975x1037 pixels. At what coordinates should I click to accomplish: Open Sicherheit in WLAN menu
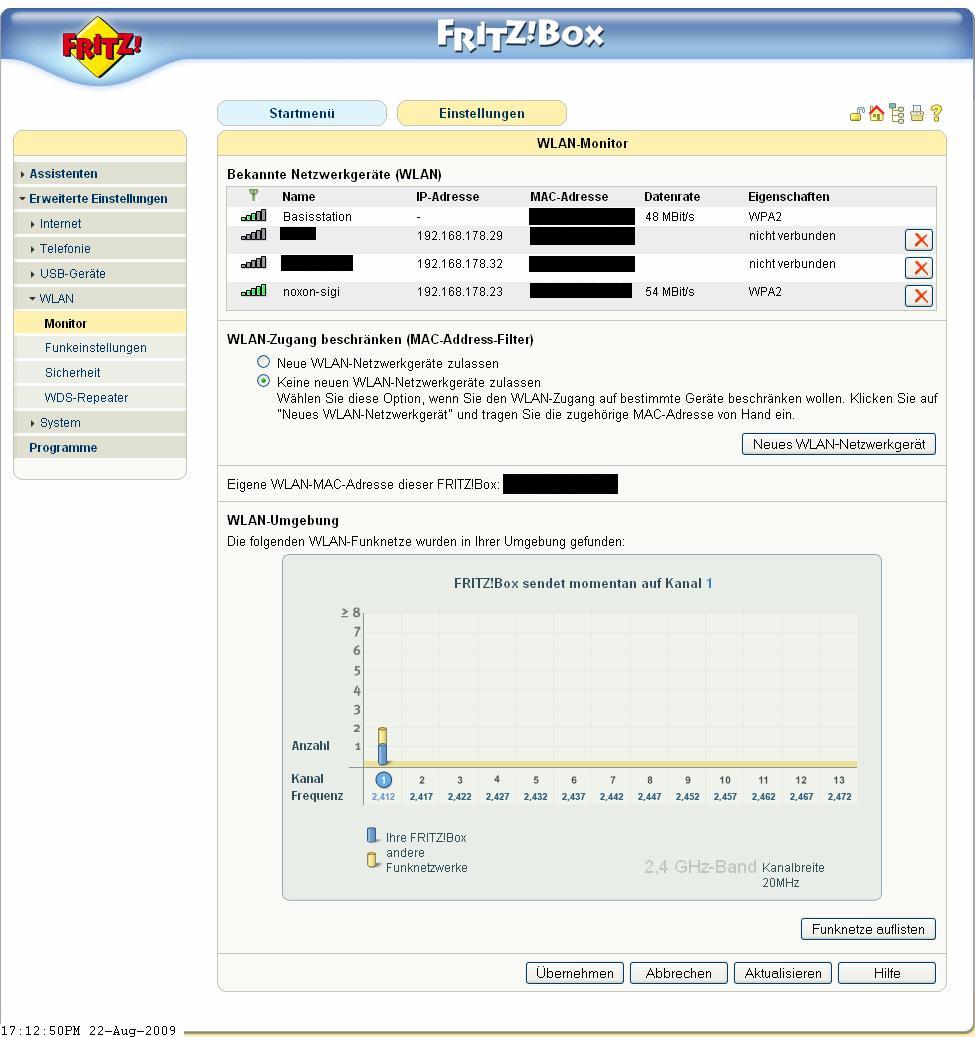click(x=73, y=373)
